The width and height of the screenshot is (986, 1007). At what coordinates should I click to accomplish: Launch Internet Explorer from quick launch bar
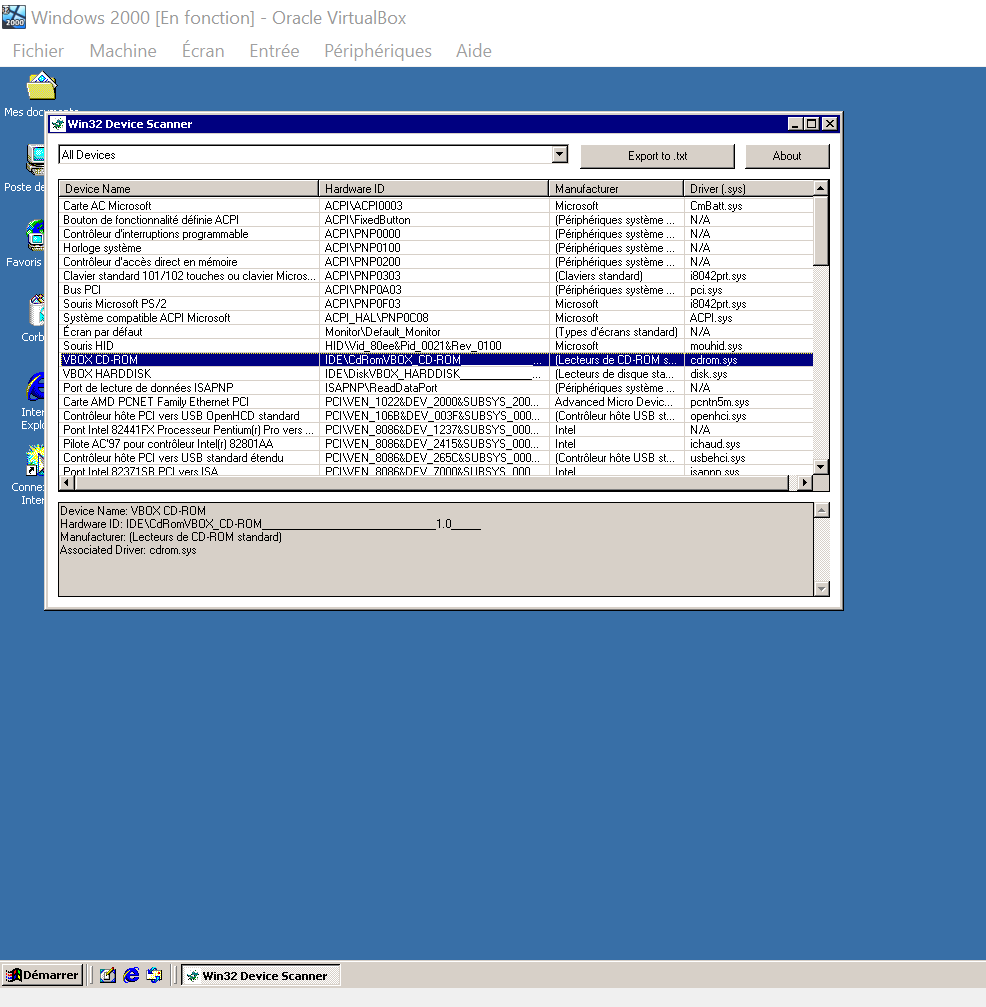[x=131, y=975]
